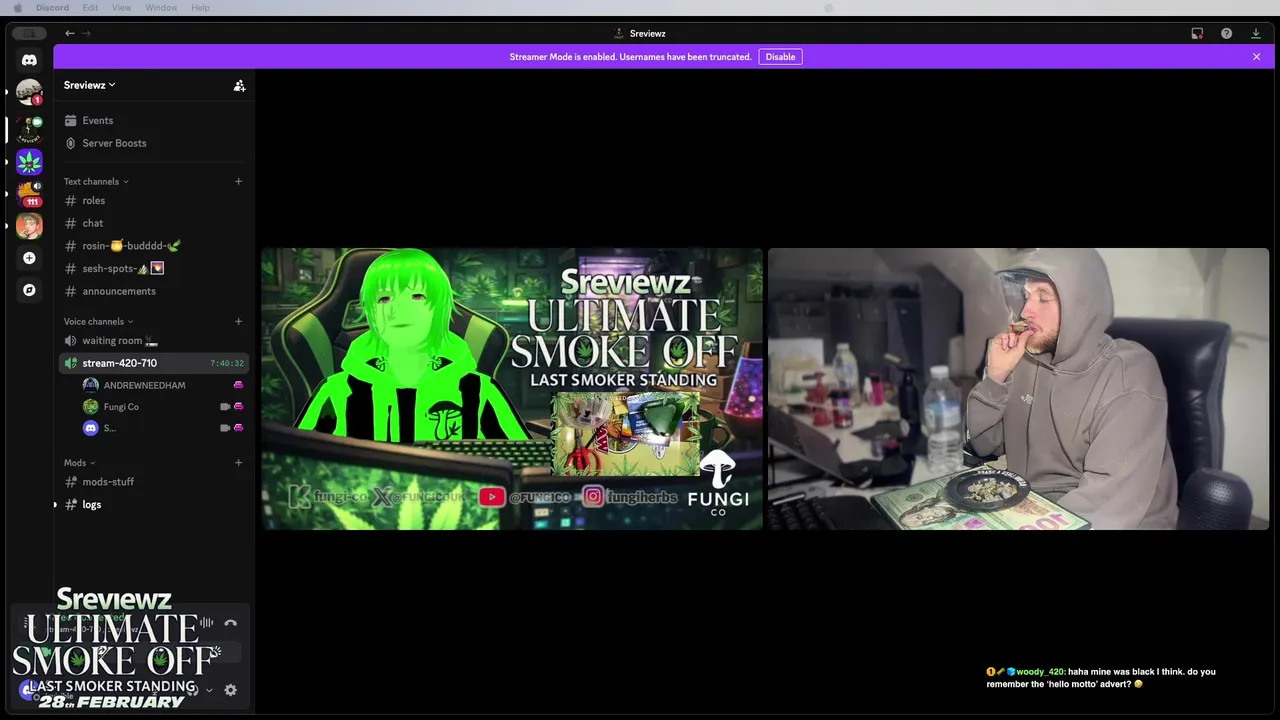Open the Help question mark icon
The image size is (1280, 720).
[1226, 33]
